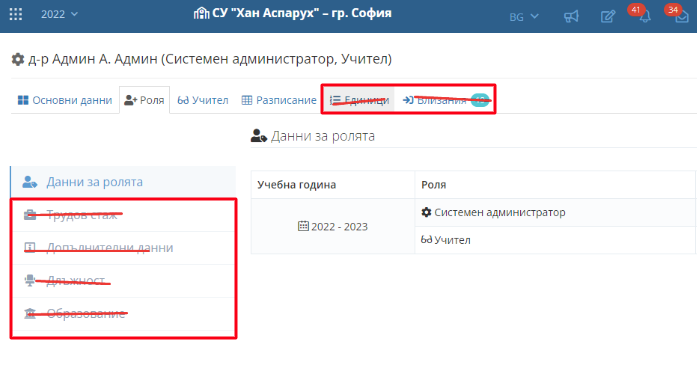Click gear icon beside Системен администратор
Image resolution: width=697 pixels, height=368 pixels.
click(x=426, y=212)
